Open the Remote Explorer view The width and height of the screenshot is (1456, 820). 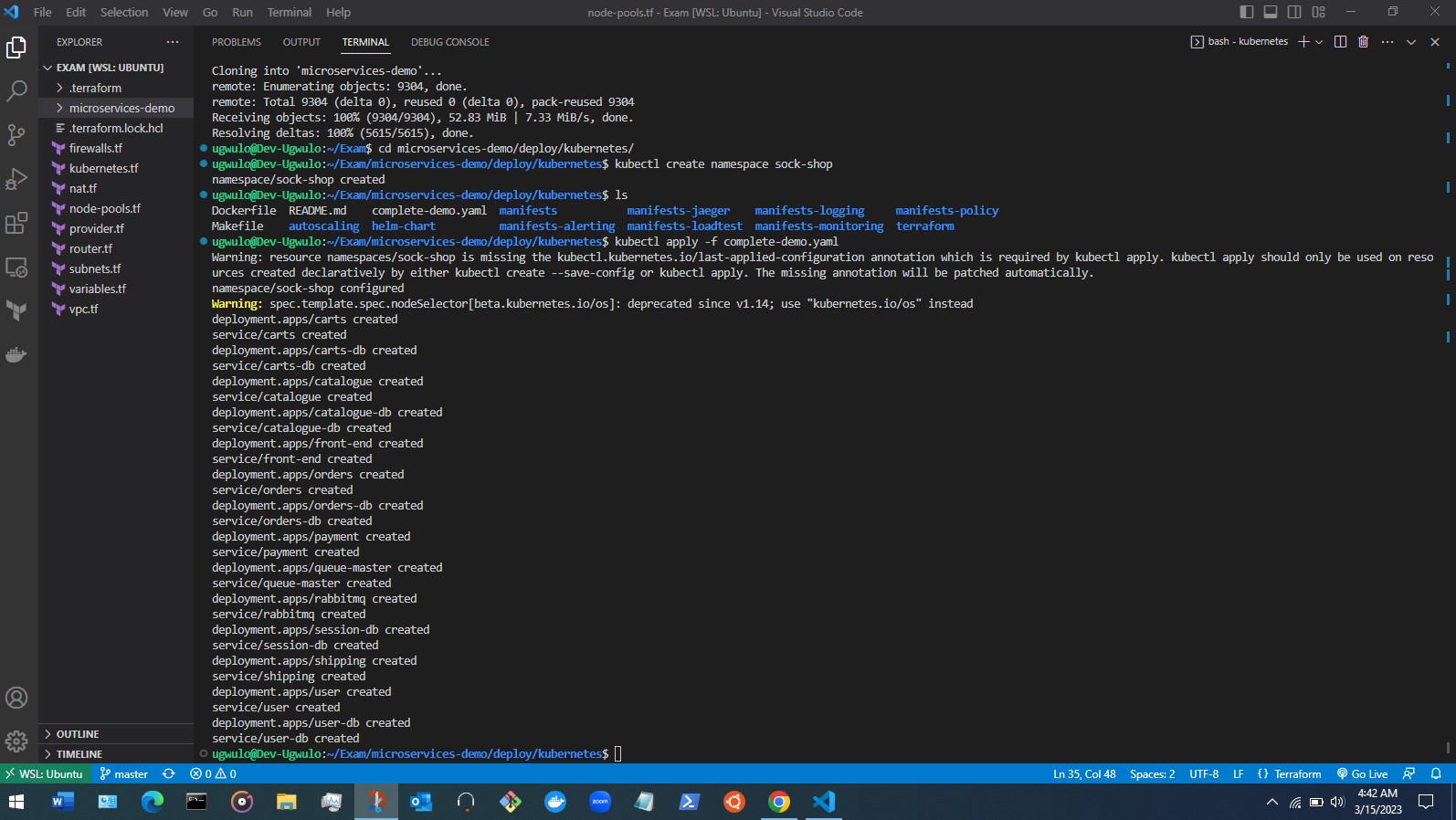point(16,267)
